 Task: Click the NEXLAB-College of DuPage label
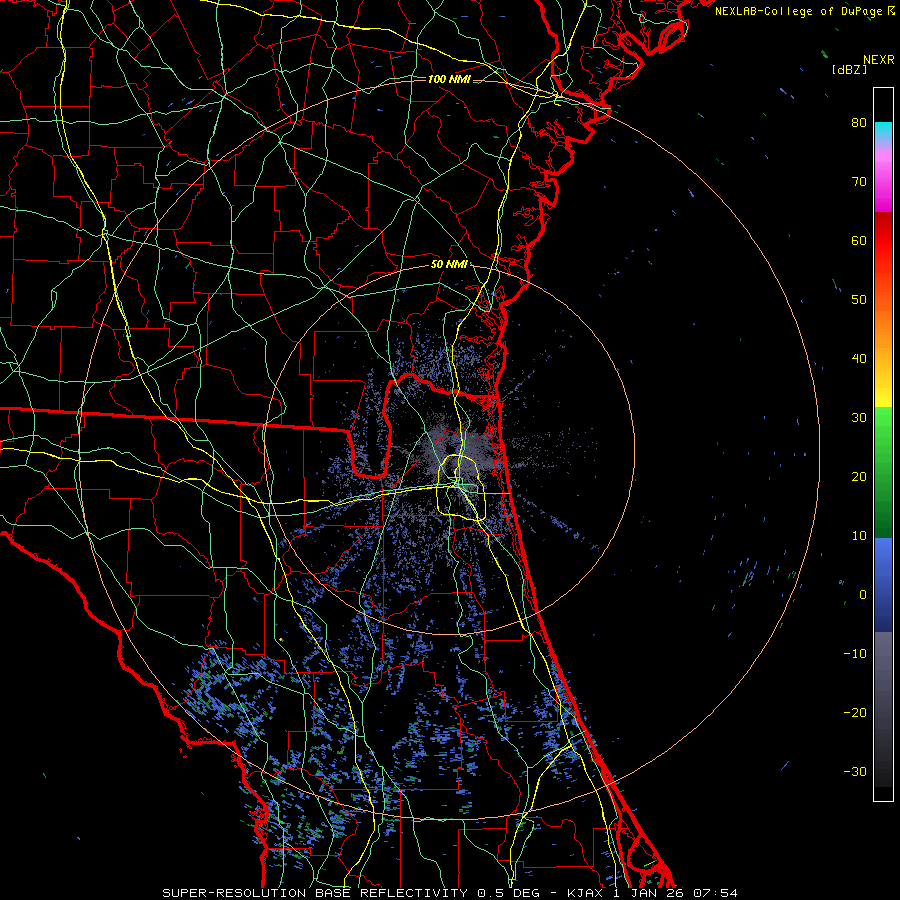pos(800,11)
